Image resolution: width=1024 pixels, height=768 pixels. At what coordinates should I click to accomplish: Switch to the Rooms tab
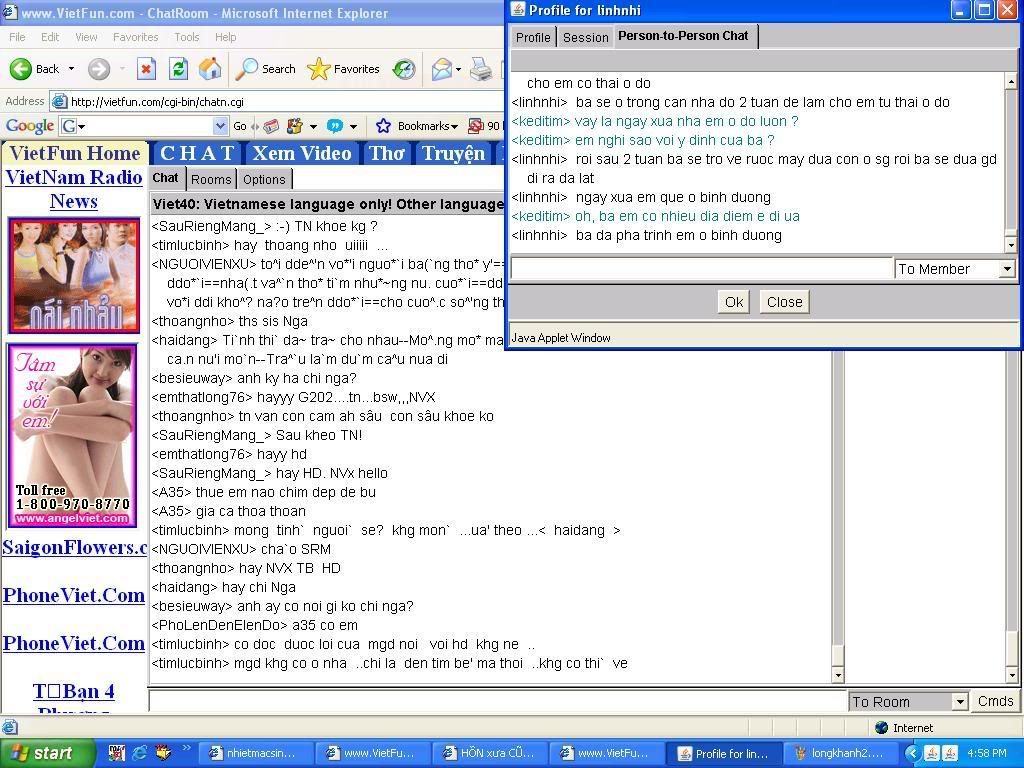coord(211,180)
